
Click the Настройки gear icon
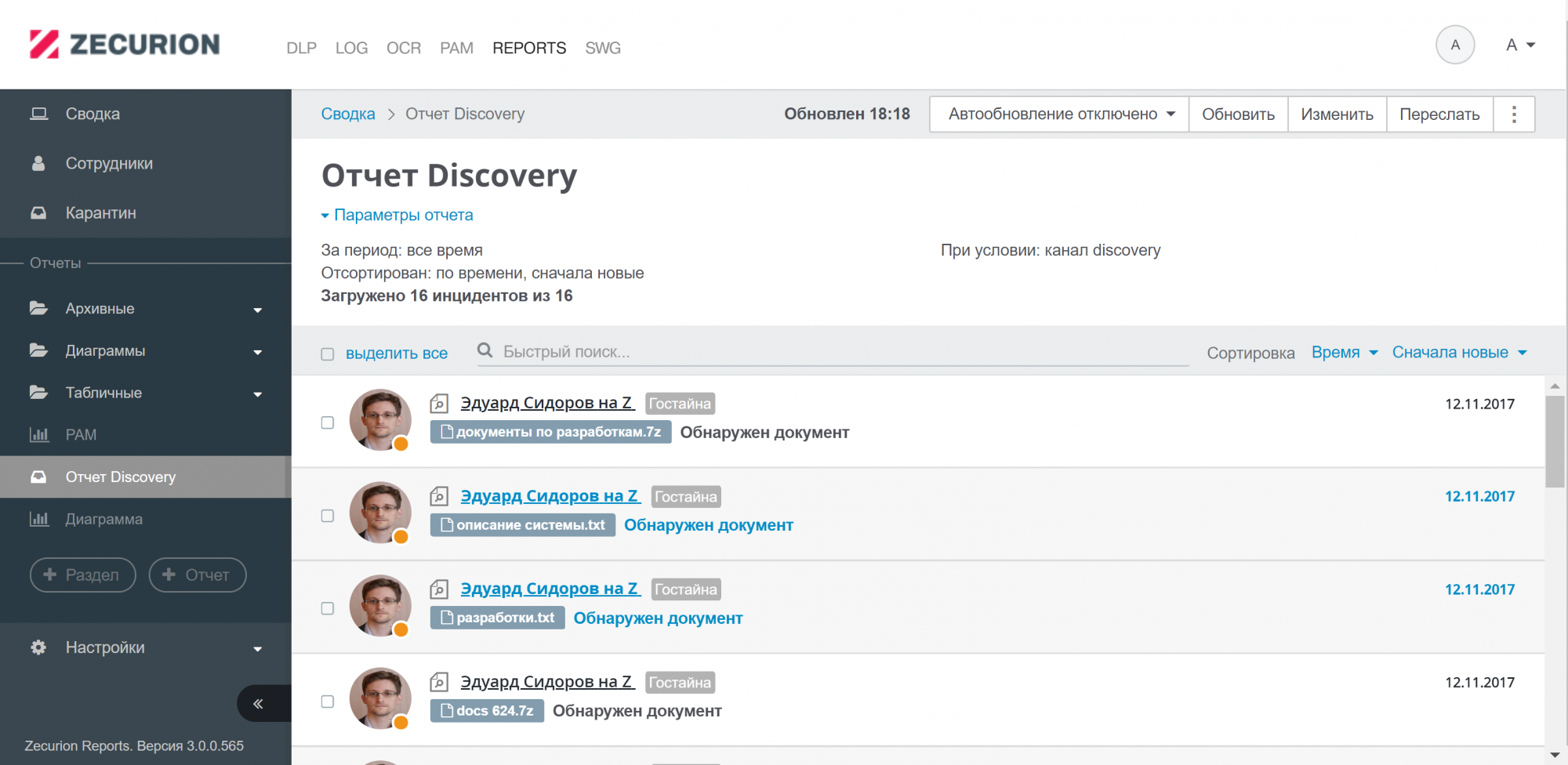pyautogui.click(x=38, y=647)
